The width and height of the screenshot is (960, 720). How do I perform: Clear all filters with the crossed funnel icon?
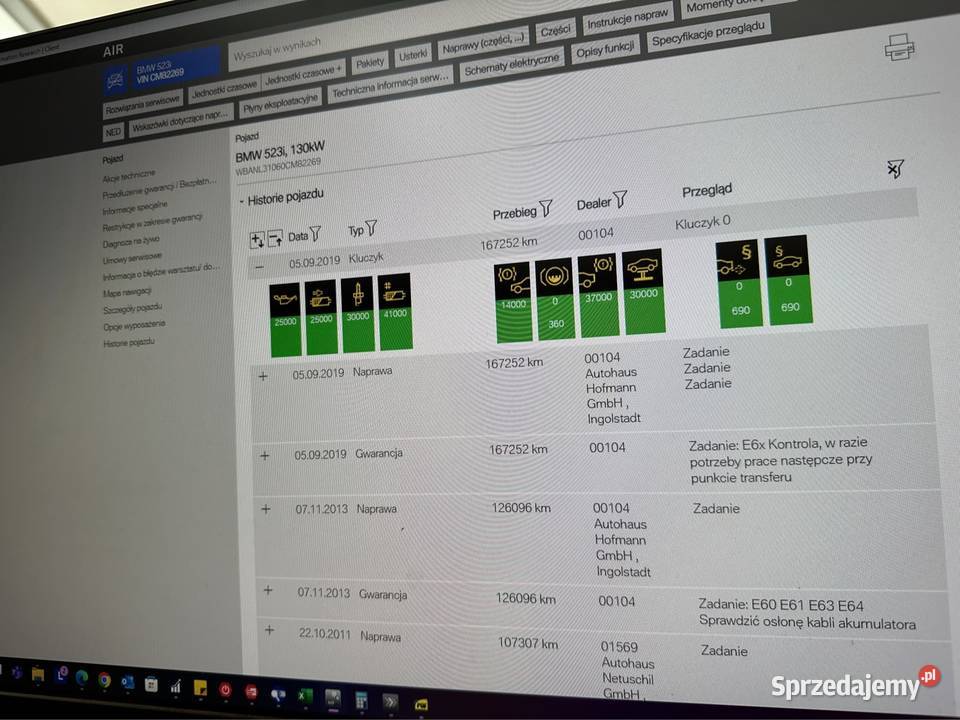(895, 168)
